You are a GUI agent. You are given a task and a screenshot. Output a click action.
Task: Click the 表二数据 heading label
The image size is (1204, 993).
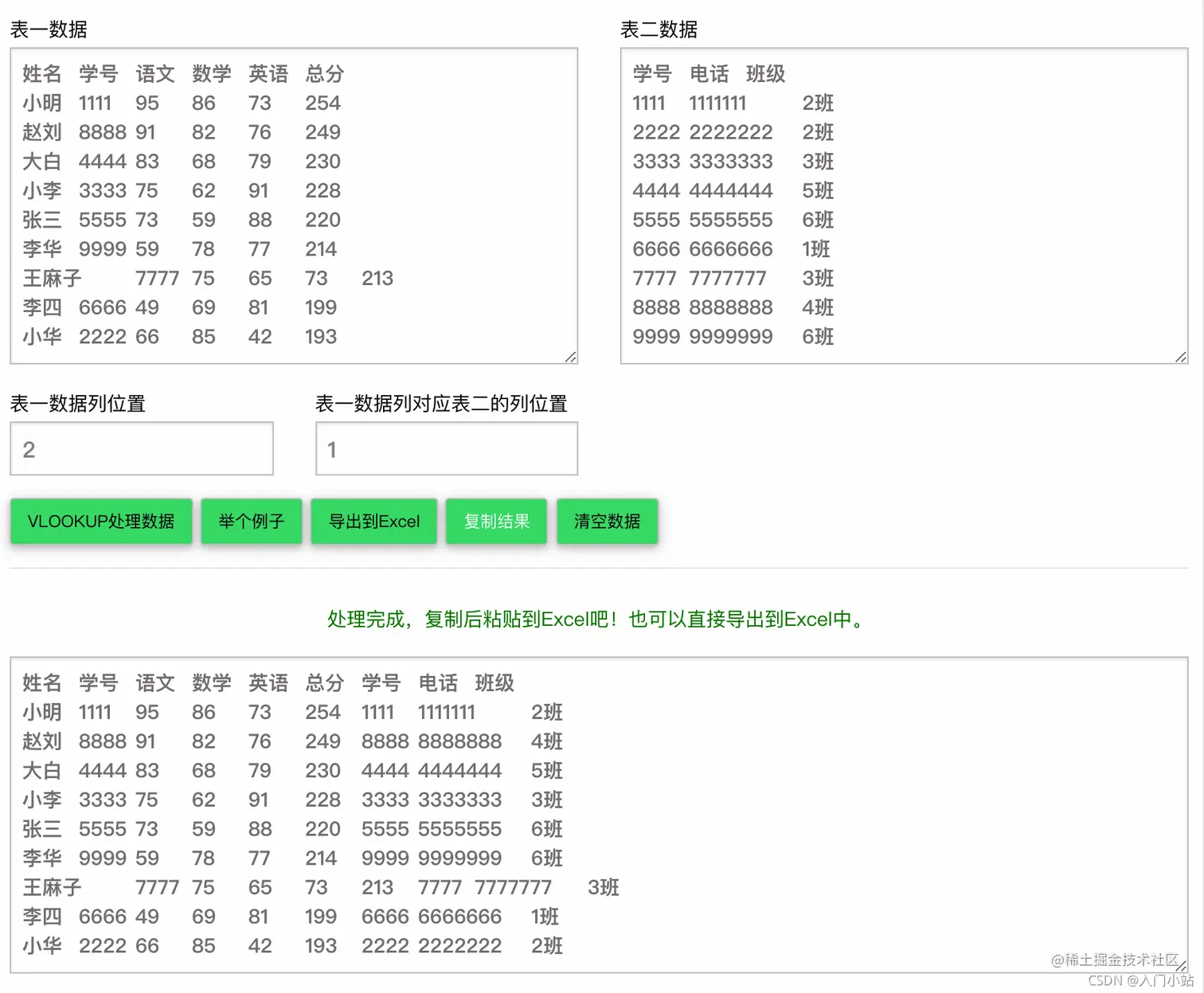(x=659, y=29)
